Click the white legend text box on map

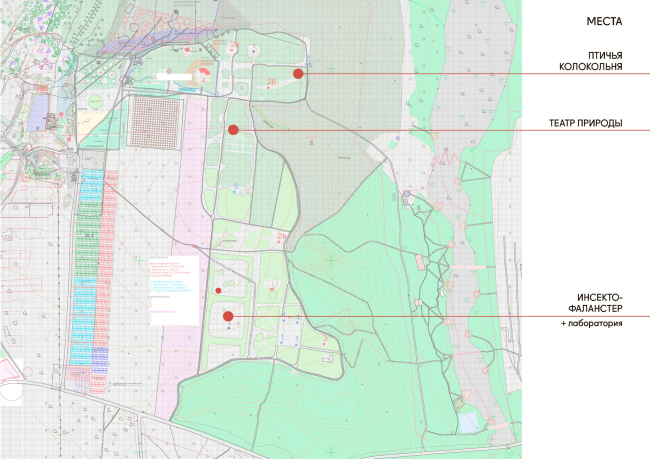pos(170,290)
